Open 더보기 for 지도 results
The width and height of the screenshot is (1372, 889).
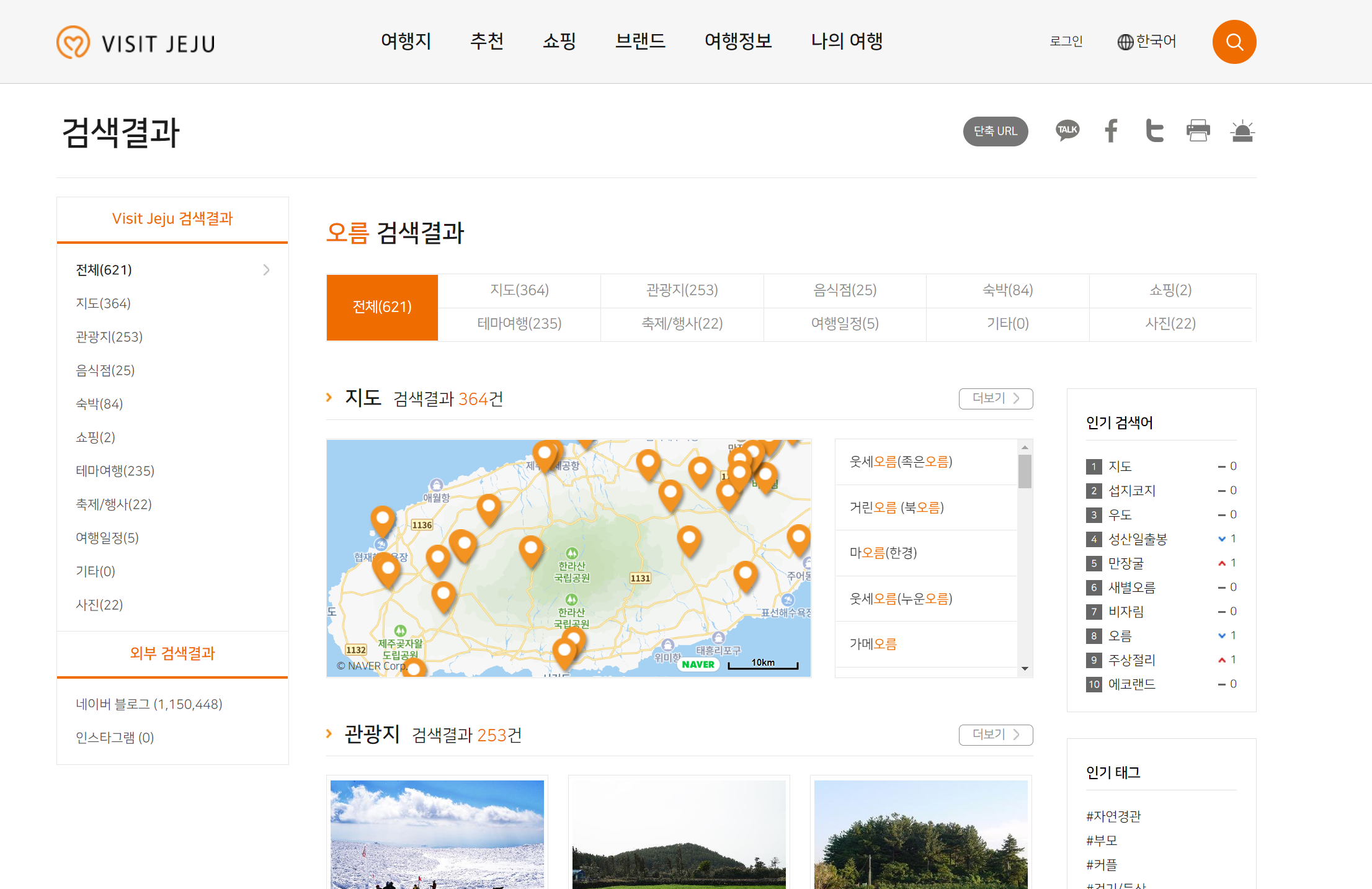click(995, 398)
